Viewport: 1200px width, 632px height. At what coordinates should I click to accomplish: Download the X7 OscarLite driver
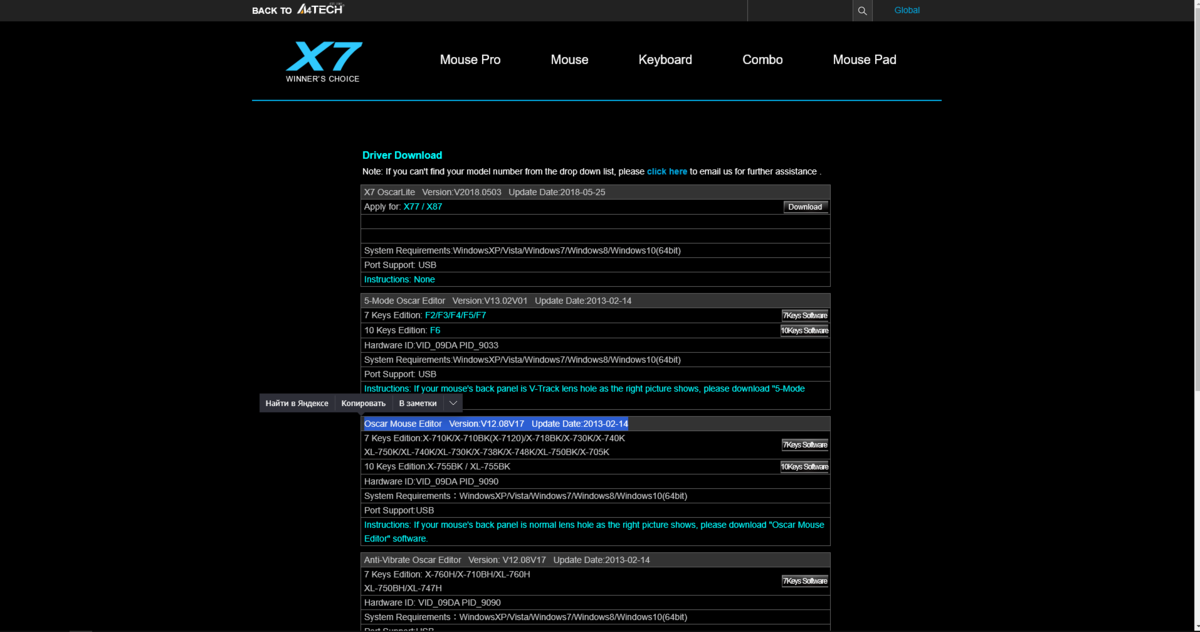click(805, 207)
